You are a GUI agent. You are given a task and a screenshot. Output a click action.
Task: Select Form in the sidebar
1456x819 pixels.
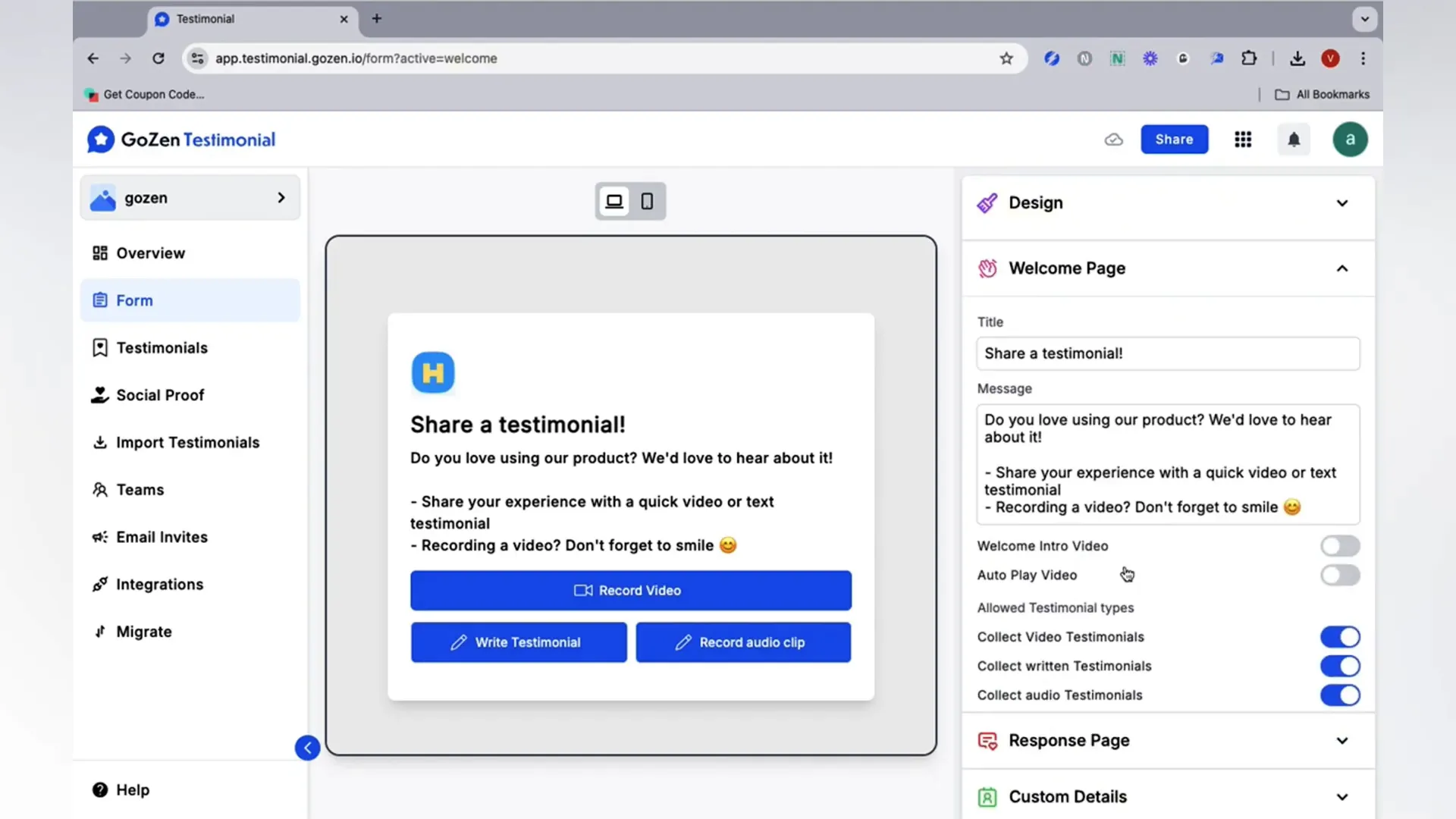(190, 300)
